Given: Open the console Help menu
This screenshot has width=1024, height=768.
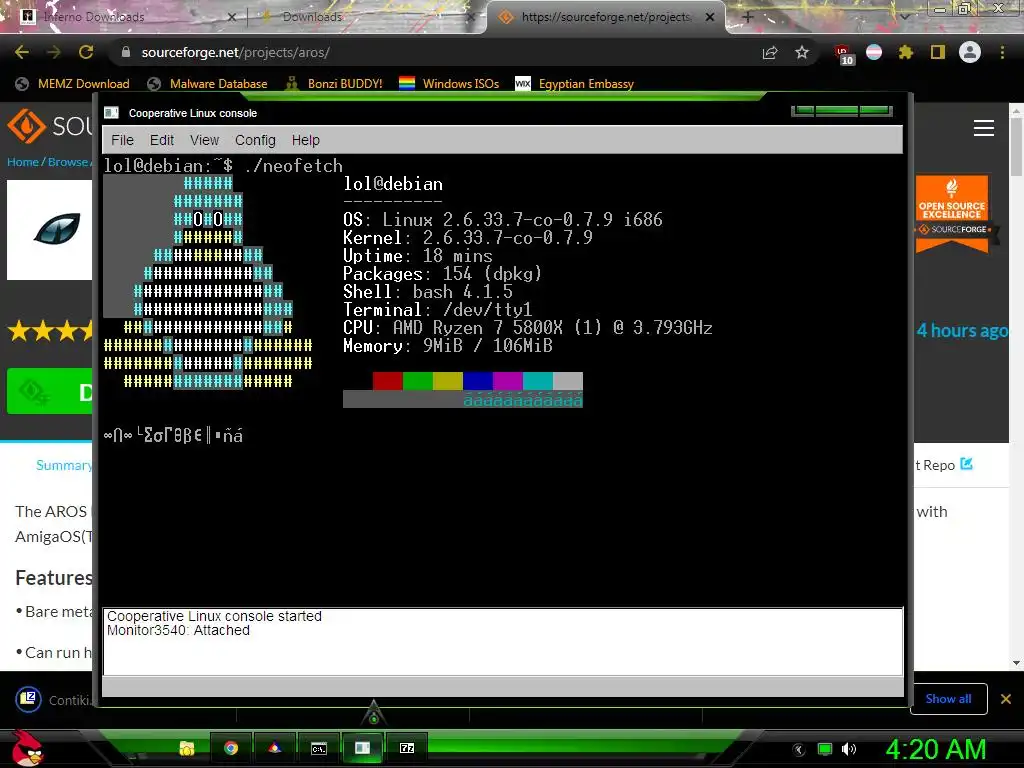Looking at the screenshot, I should (306, 140).
